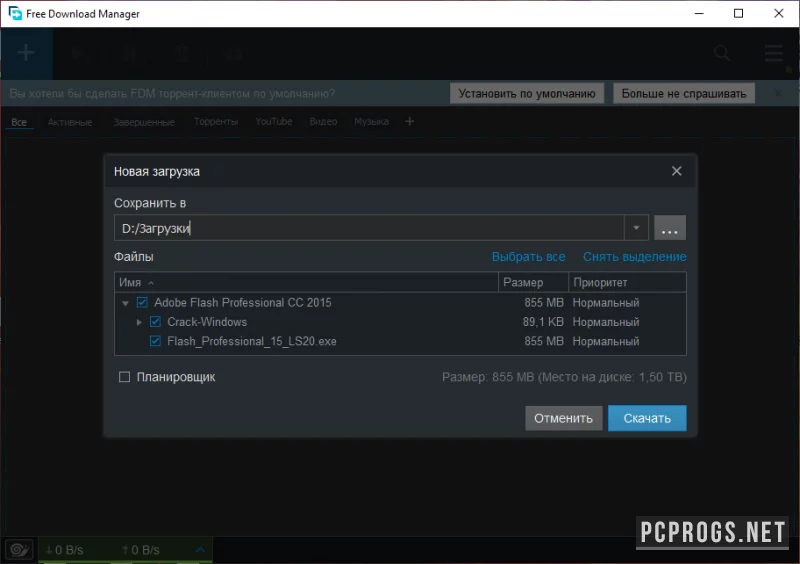Select the Flash_Professional_15_LS20.exe file name
Image resolution: width=800 pixels, height=564 pixels.
pyautogui.click(x=252, y=341)
